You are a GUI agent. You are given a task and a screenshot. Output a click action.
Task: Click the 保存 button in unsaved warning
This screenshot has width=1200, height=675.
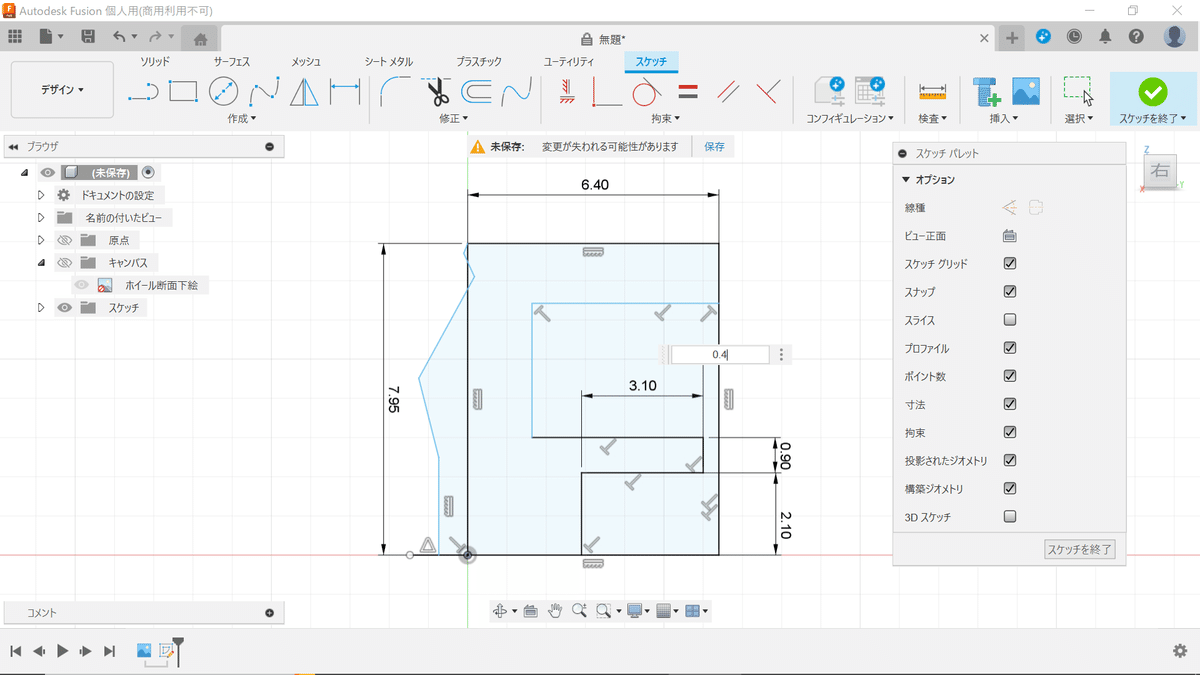pyautogui.click(x=714, y=146)
